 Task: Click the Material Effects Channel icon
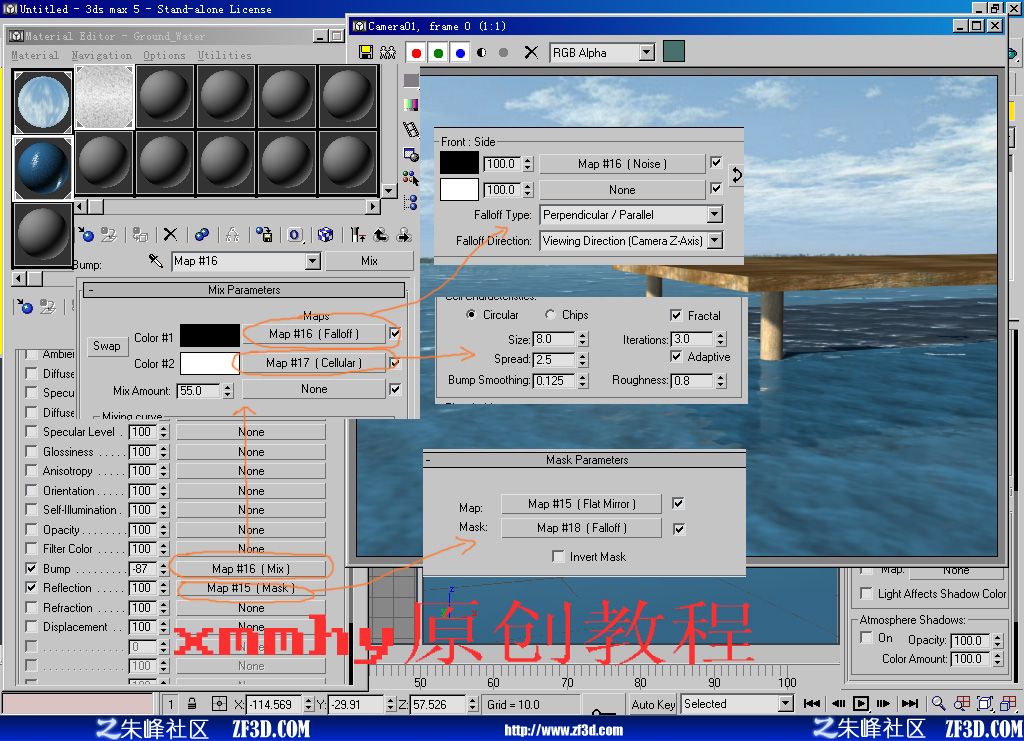(x=295, y=234)
